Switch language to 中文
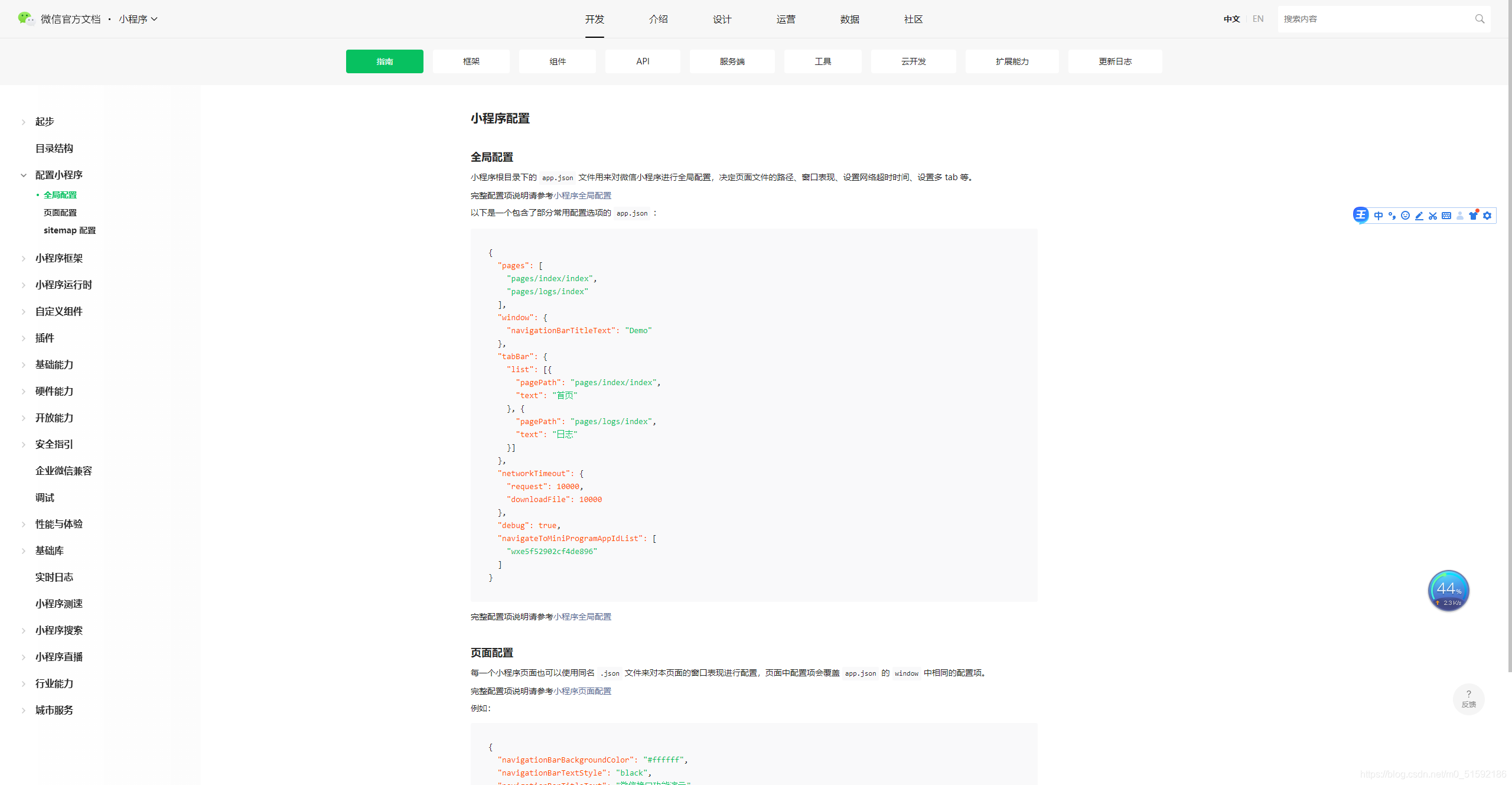1512x785 pixels. point(1231,19)
